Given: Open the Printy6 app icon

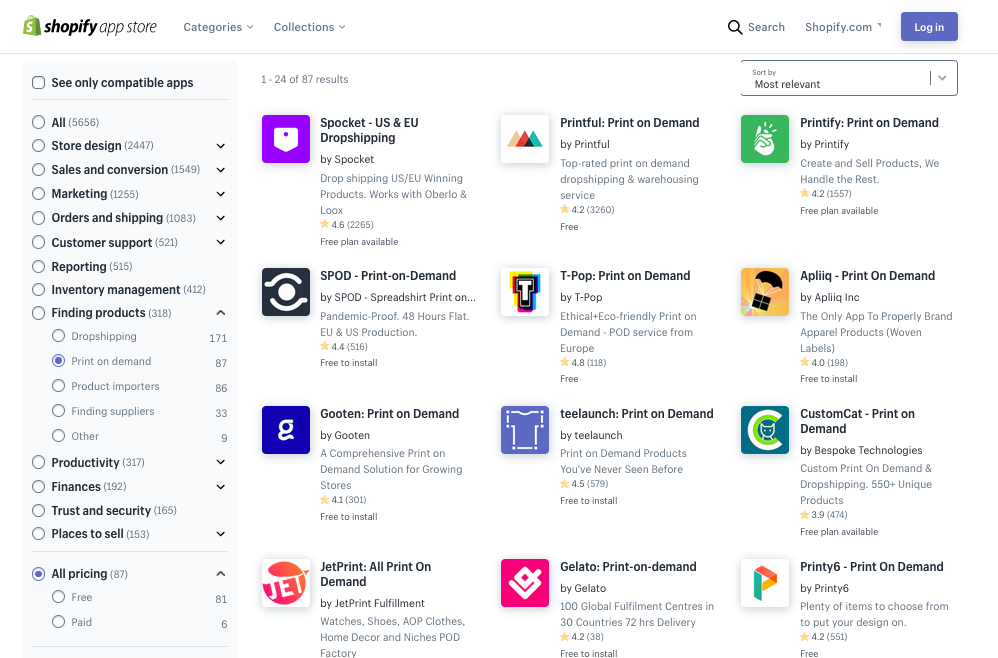Looking at the screenshot, I should pyautogui.click(x=765, y=583).
